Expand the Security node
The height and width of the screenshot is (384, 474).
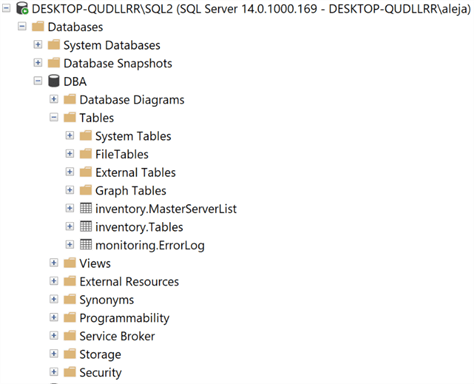tap(54, 371)
